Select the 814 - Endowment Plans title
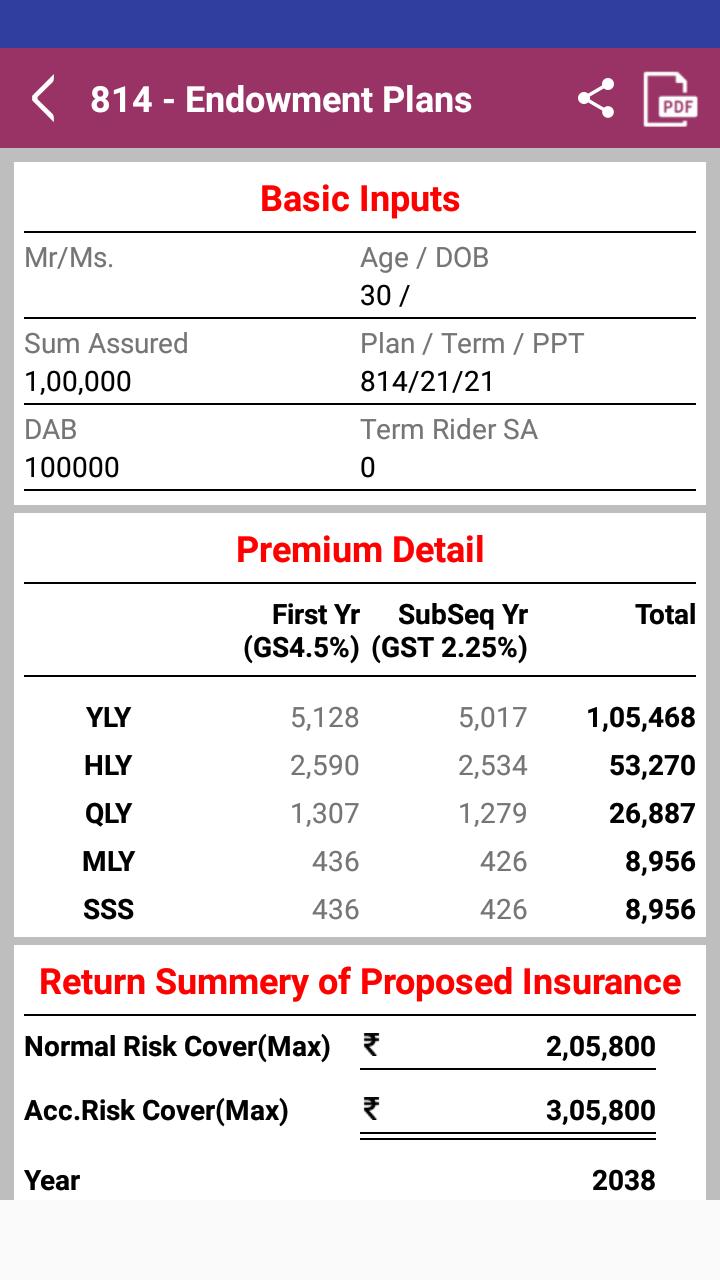The width and height of the screenshot is (720, 1280). pyautogui.click(x=281, y=100)
